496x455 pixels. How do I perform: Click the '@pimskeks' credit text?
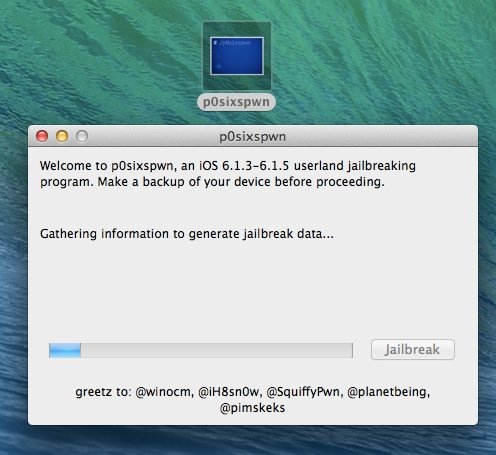[x=252, y=408]
